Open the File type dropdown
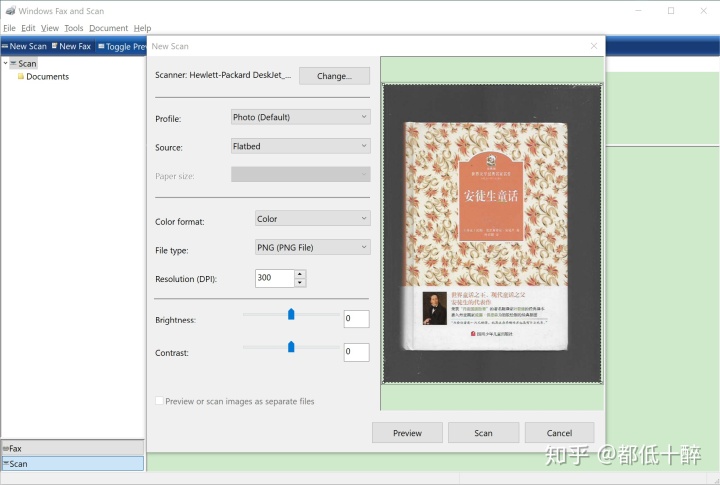This screenshot has height=485, width=720. pyautogui.click(x=313, y=247)
